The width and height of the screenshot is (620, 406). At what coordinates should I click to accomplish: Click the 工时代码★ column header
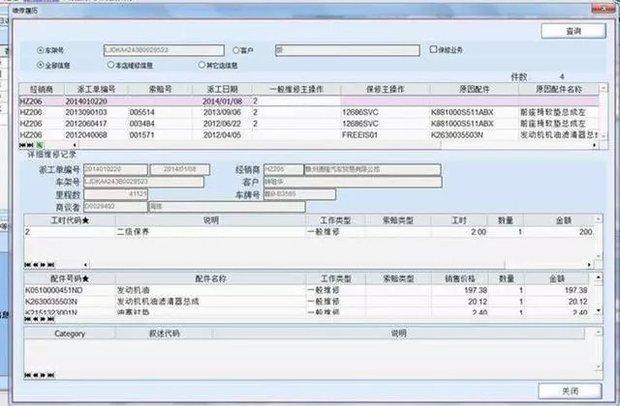[x=70, y=220]
